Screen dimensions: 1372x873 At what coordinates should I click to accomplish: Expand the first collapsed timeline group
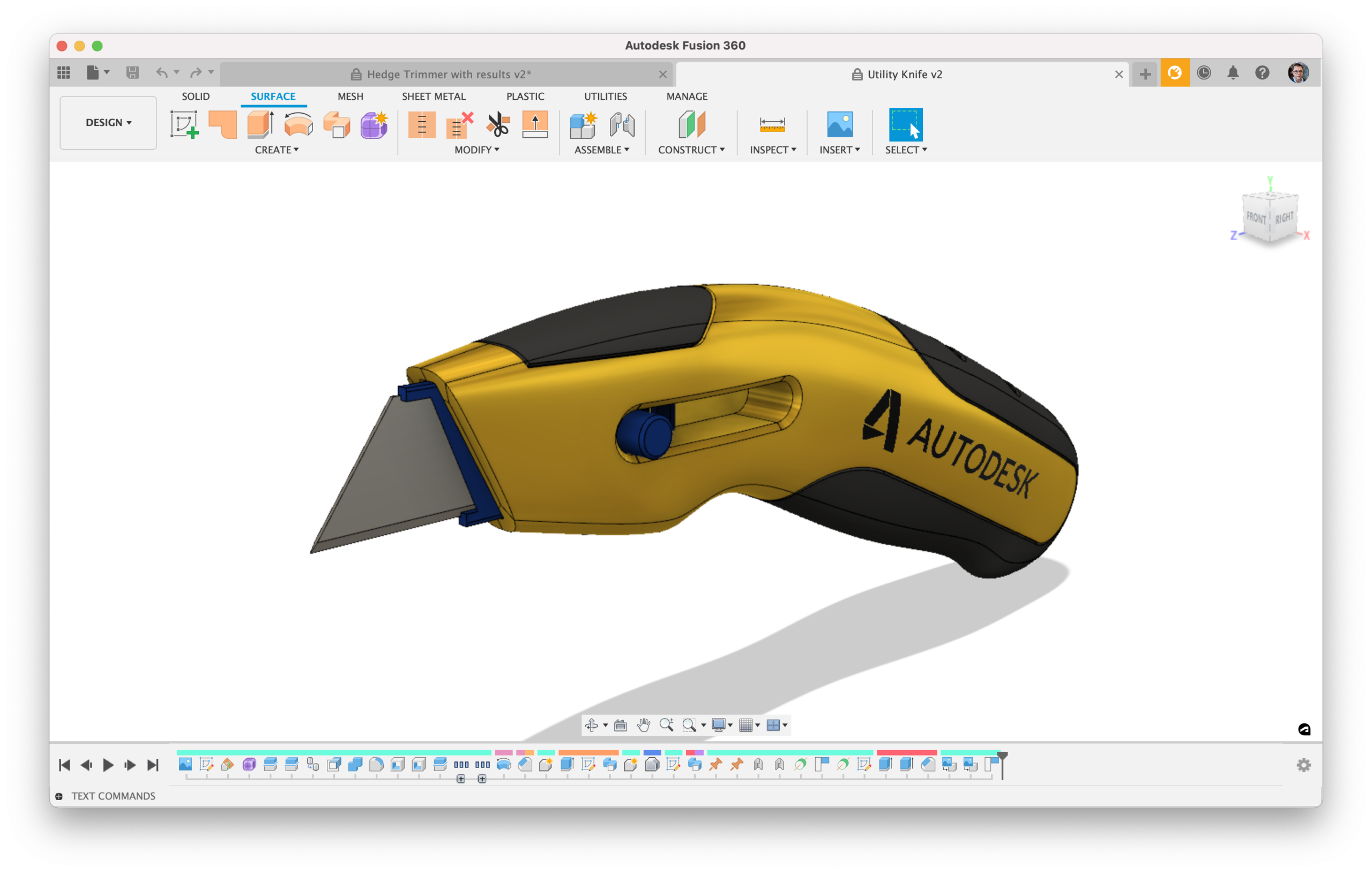[461, 778]
